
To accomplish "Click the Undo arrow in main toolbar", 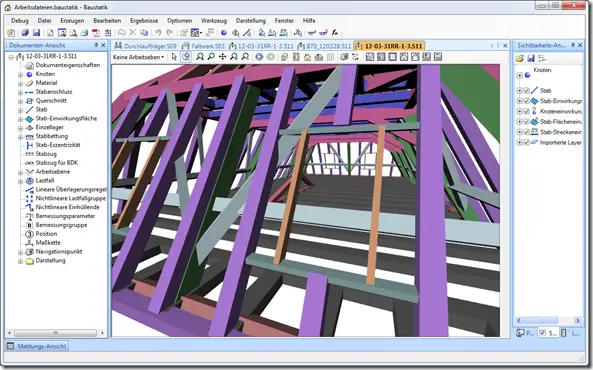I will [158, 33].
